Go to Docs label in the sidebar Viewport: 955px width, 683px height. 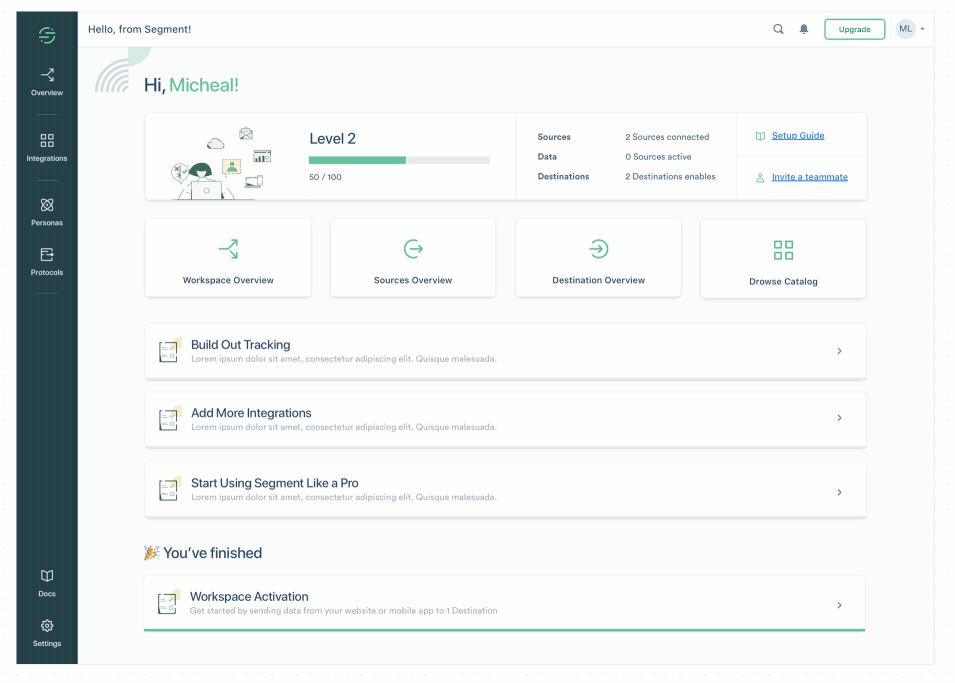tap(47, 593)
